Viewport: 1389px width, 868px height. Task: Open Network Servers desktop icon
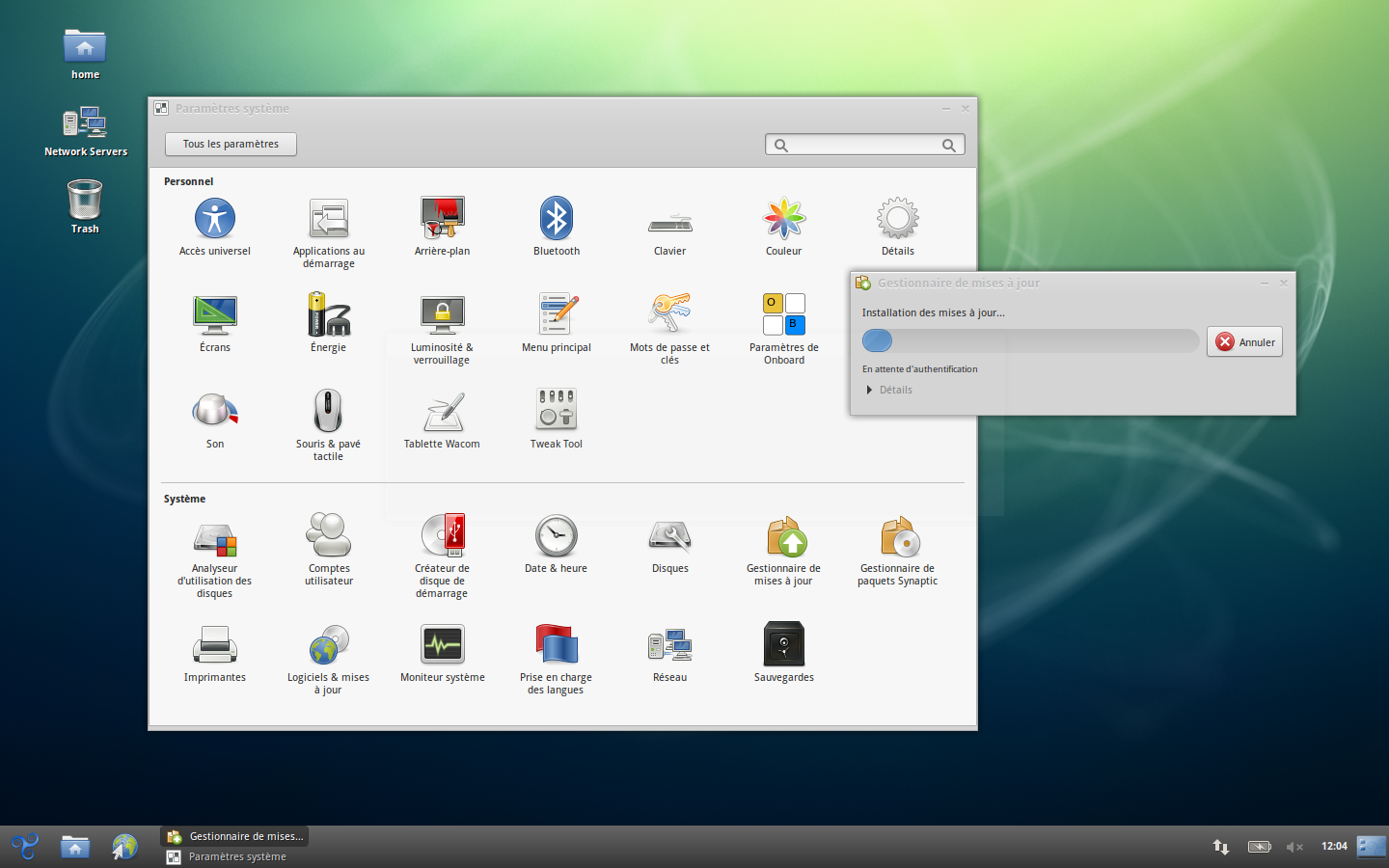pos(86,131)
